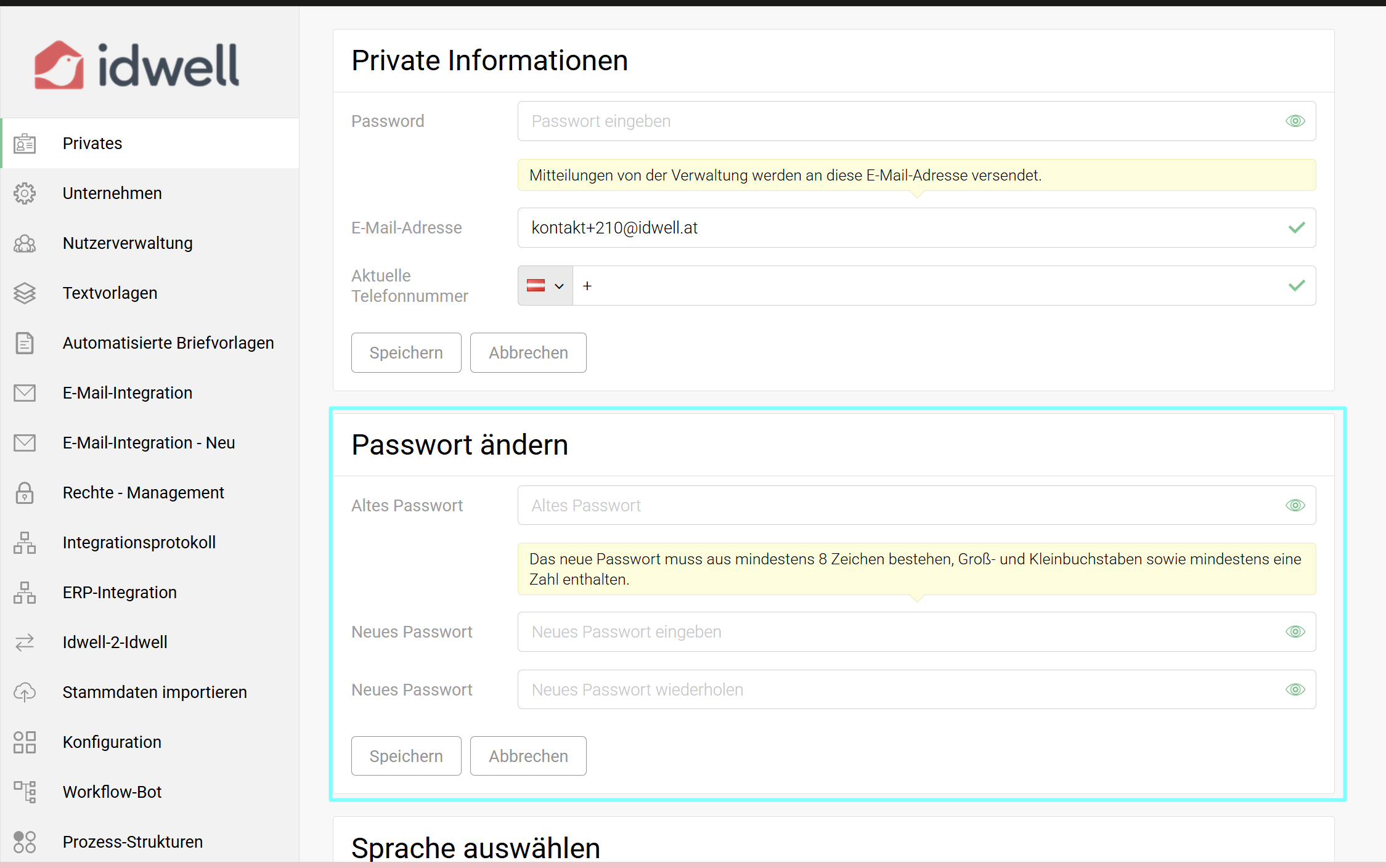Click the Workflow-Bot tree icon

tap(25, 792)
